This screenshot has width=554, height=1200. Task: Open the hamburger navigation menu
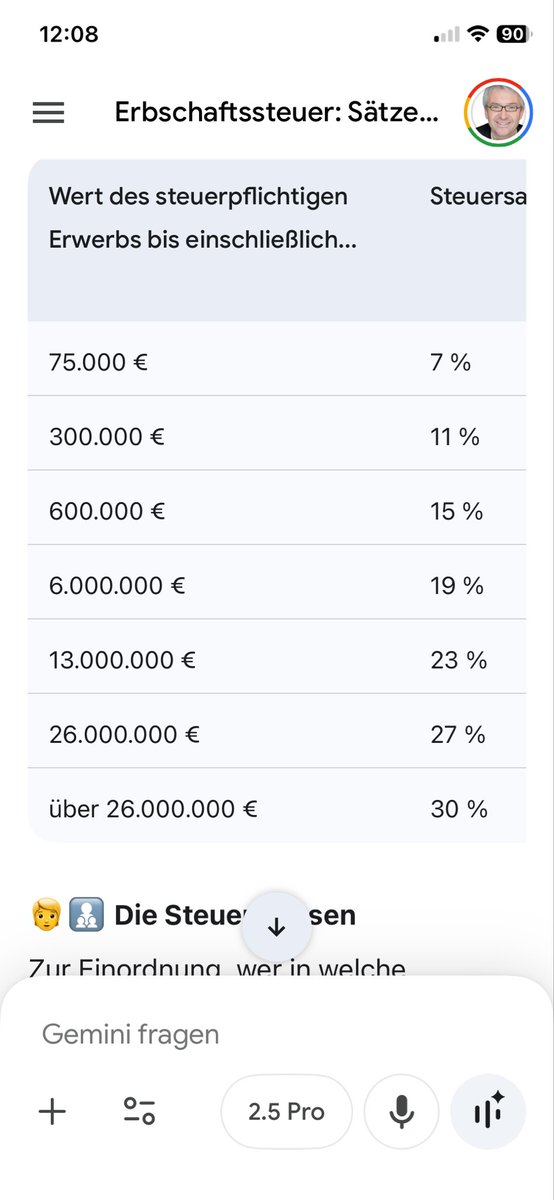48,113
